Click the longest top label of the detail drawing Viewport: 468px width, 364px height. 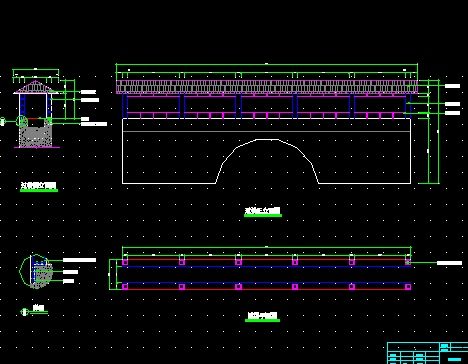tap(79, 260)
